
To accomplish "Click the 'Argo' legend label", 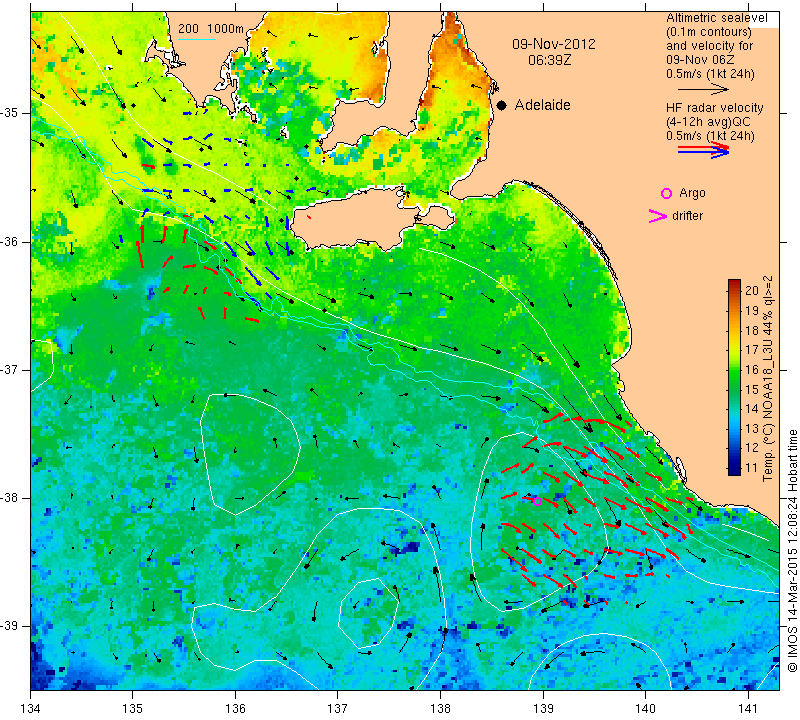I will (x=692, y=193).
